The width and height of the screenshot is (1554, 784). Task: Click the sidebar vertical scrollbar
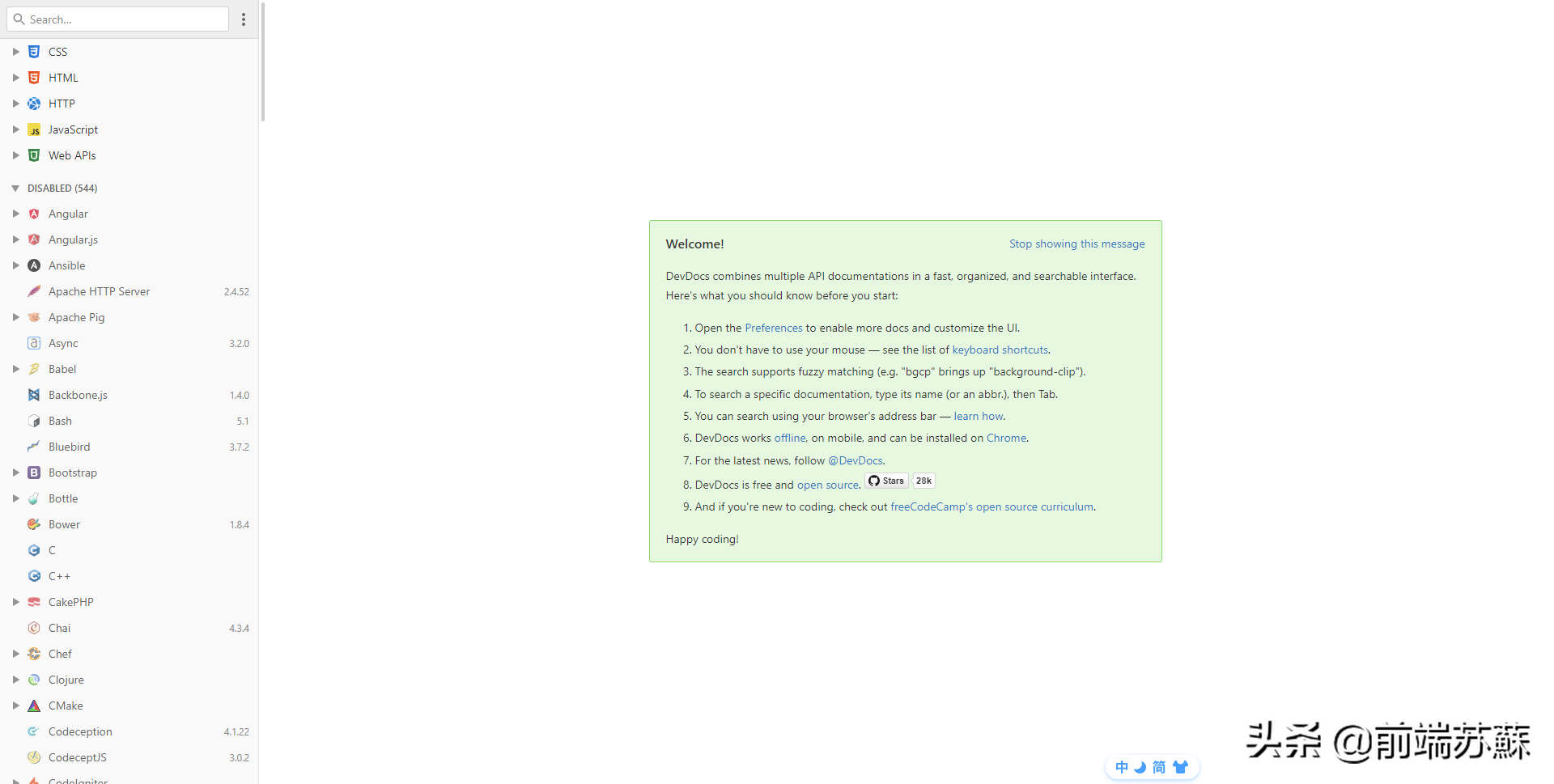pyautogui.click(x=263, y=61)
